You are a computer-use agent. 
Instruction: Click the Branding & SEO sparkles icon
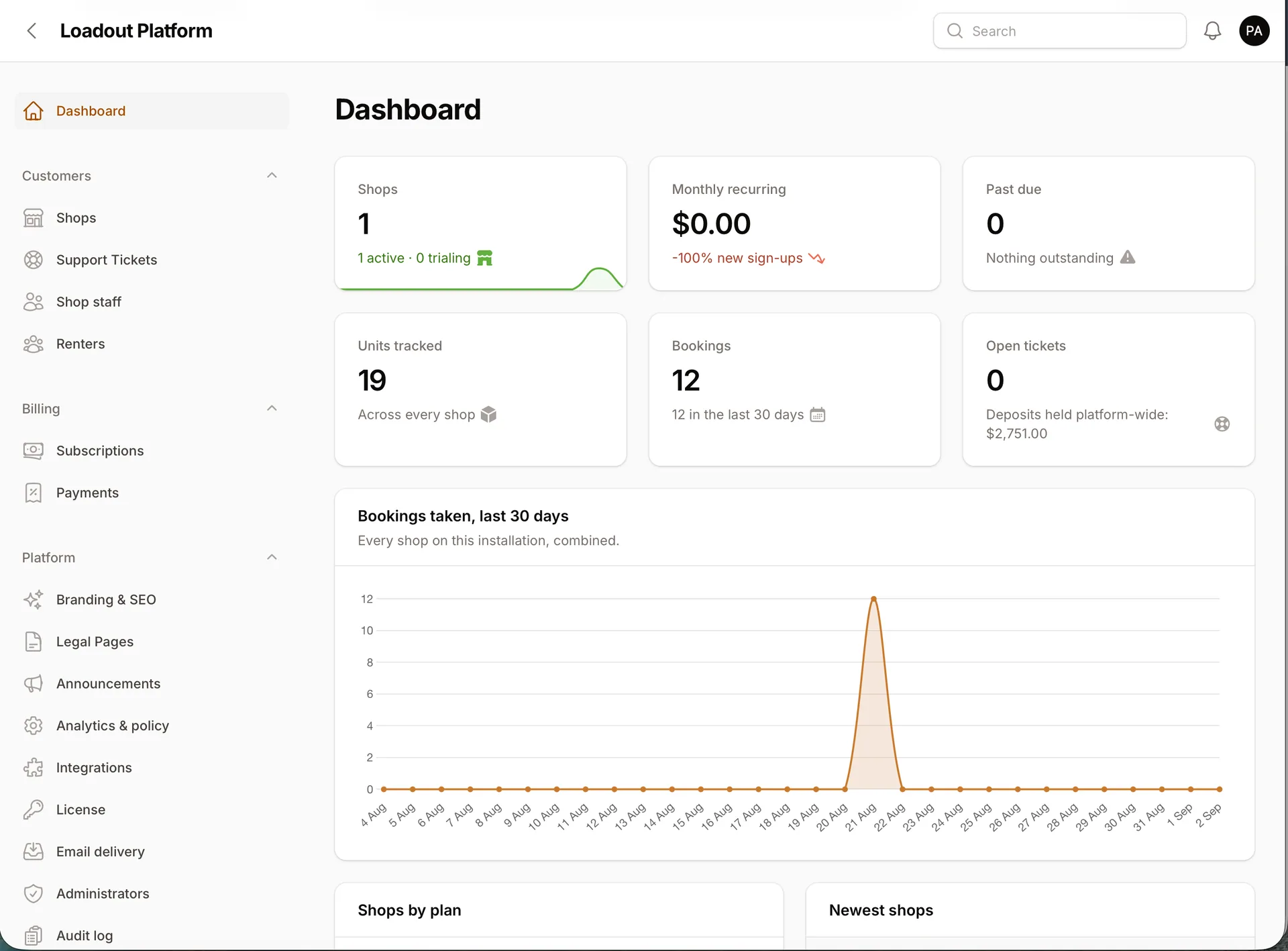[33, 599]
